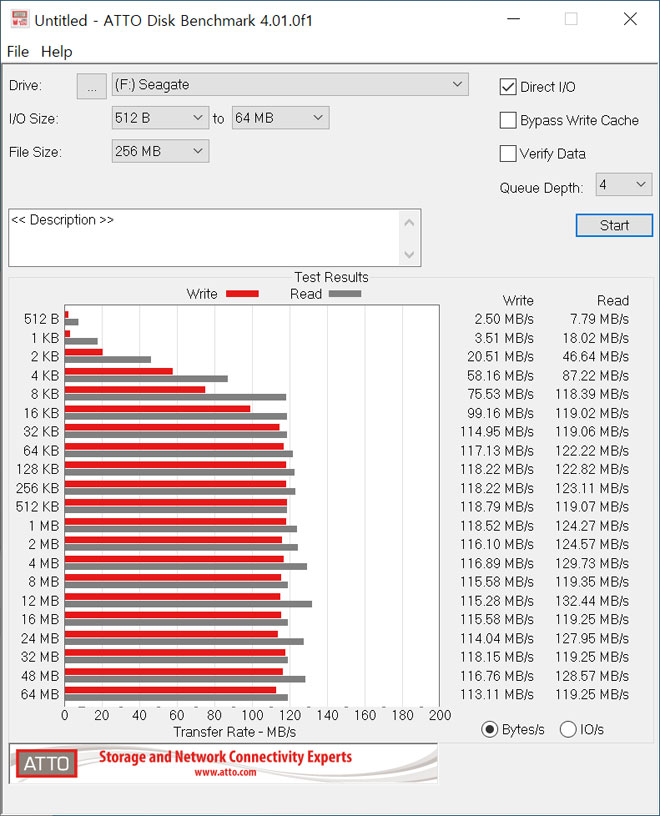
Task: Open the maximum I/O Size dropdown 64 MB
Action: coord(281,118)
